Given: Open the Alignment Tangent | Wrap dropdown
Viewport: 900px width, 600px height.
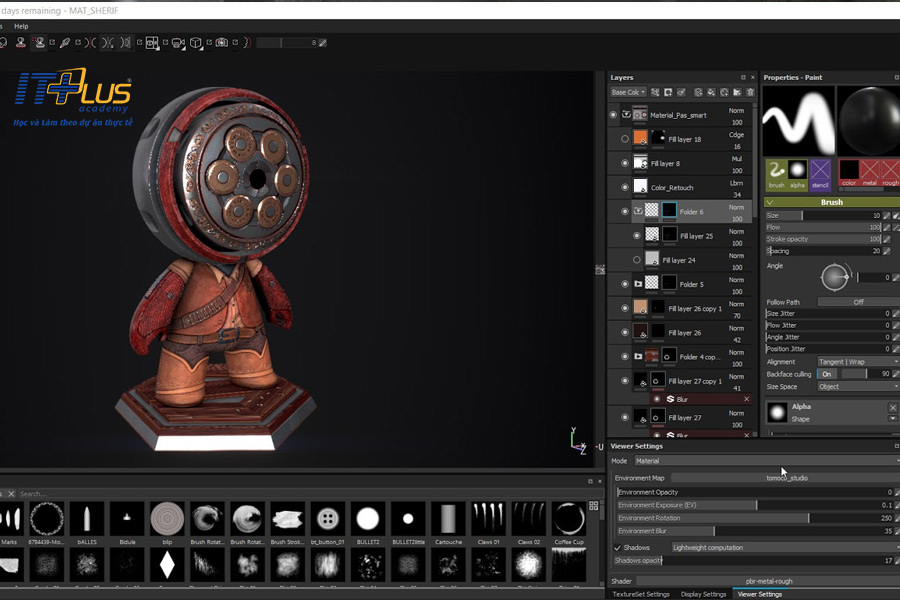Looking at the screenshot, I should click(x=858, y=362).
